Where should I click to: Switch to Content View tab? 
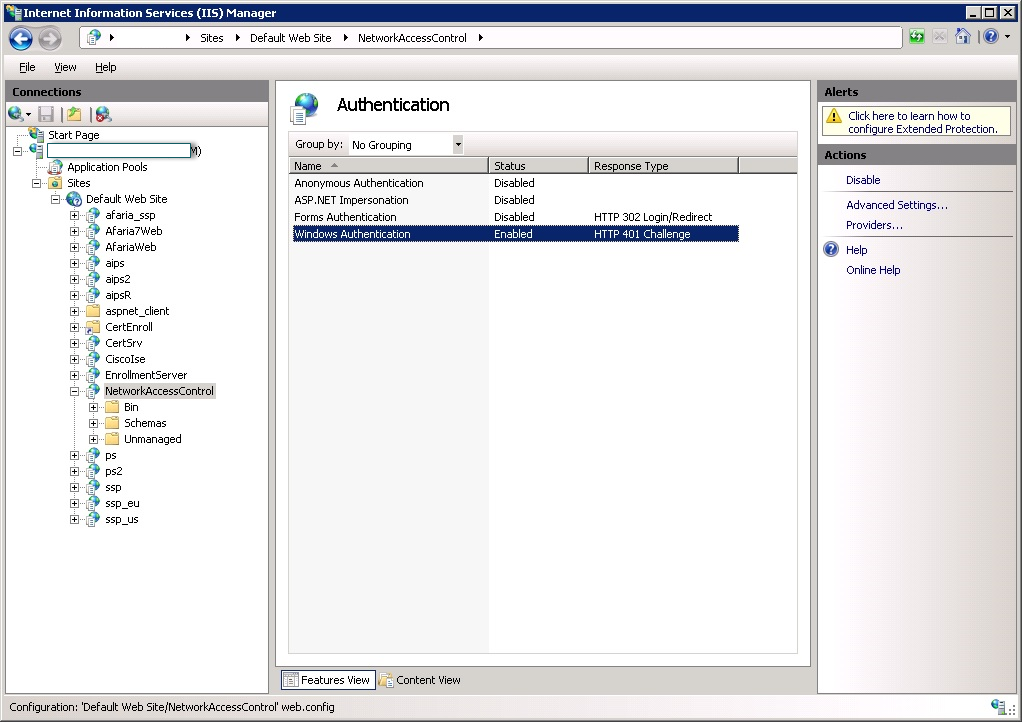[x=420, y=680]
